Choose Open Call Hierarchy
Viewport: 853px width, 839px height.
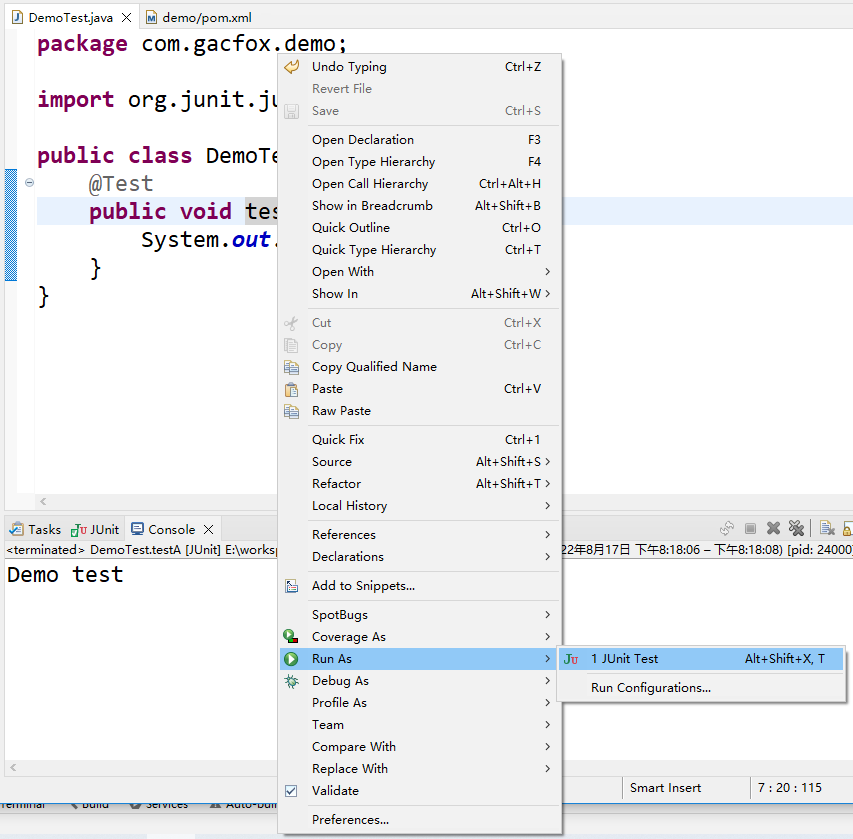point(419,184)
